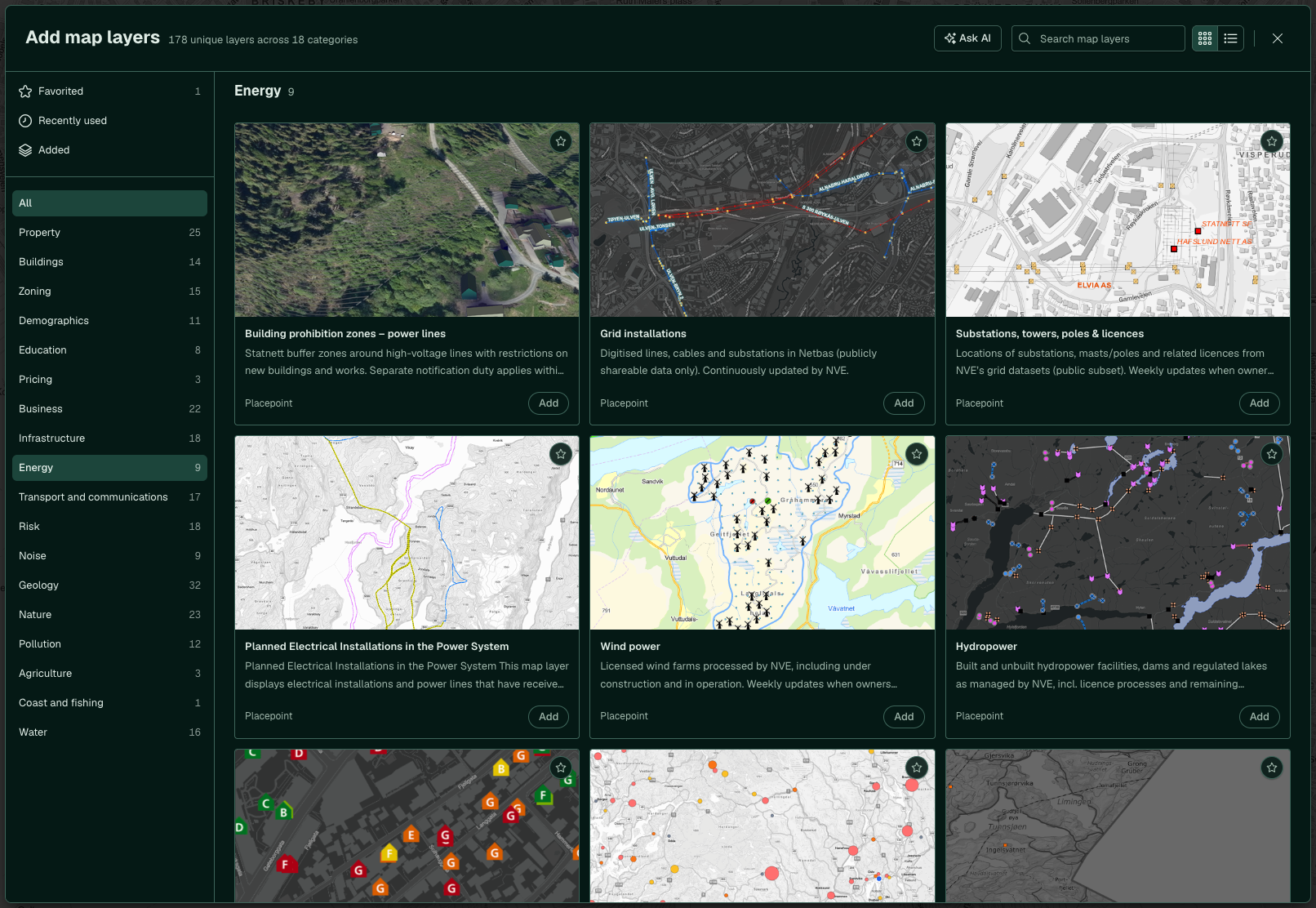Select the Property category
This screenshot has width=1316, height=908.
[x=109, y=233]
